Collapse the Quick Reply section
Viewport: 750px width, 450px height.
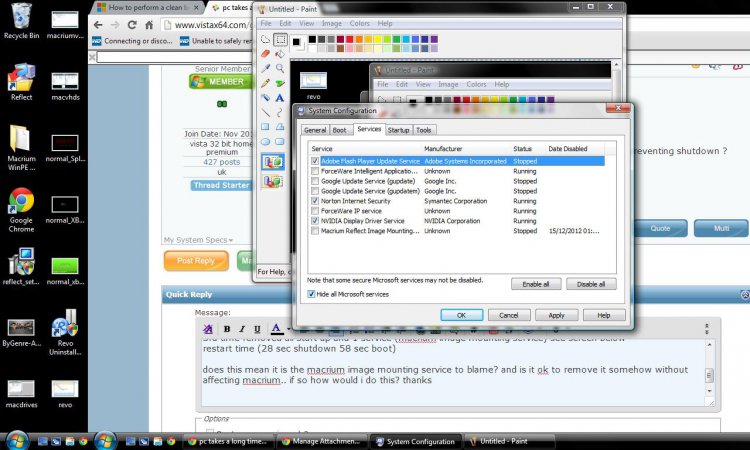(745, 295)
